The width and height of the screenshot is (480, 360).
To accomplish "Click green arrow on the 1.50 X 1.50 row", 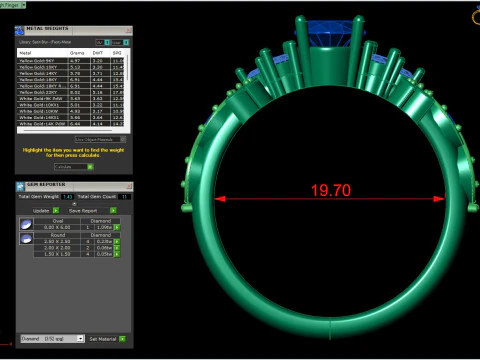I will [117, 254].
